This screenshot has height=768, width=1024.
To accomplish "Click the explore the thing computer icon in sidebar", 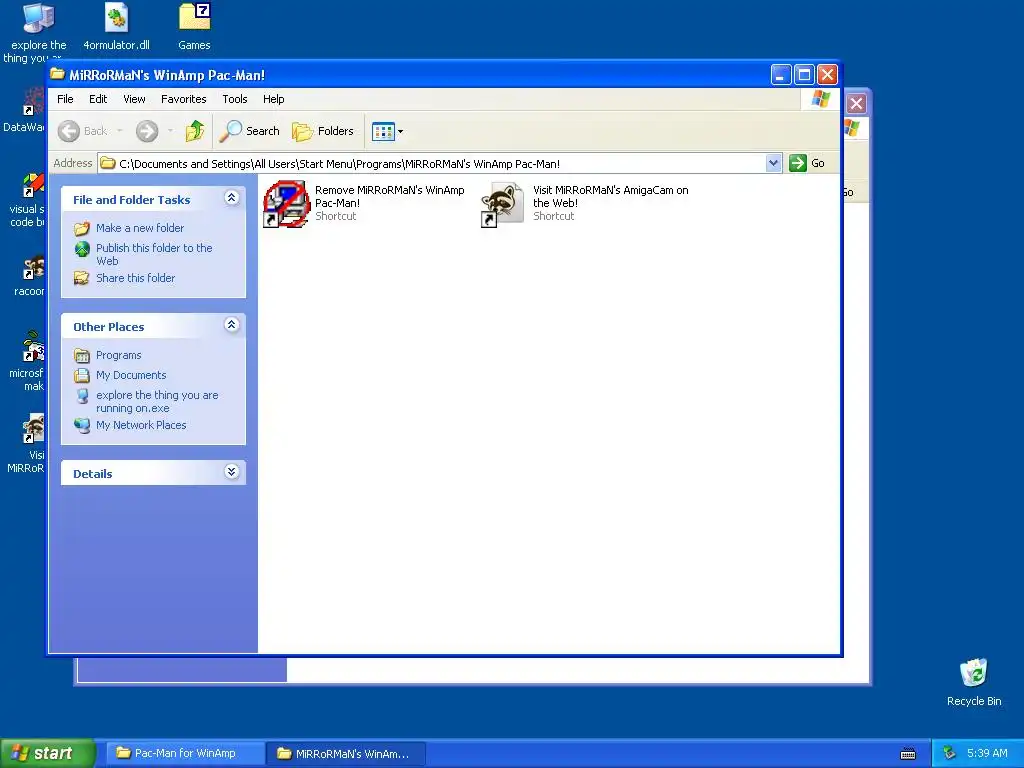I will point(82,396).
